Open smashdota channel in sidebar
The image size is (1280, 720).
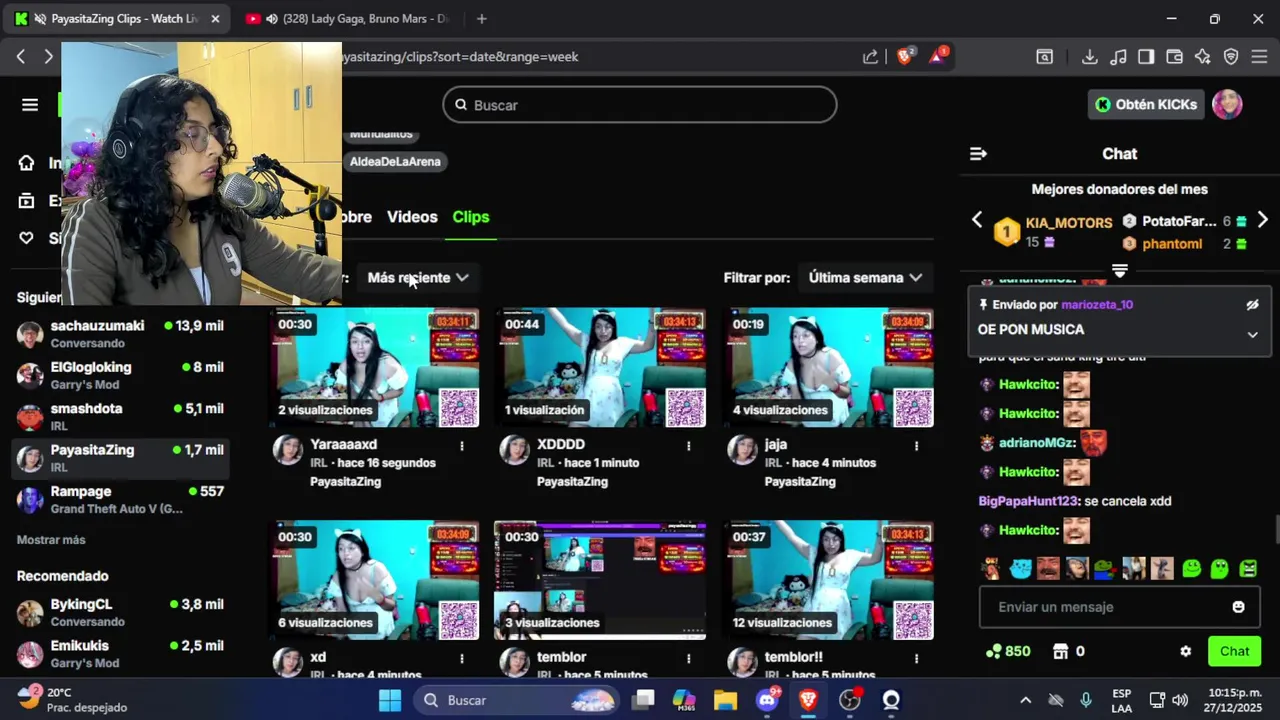[x=120, y=417]
